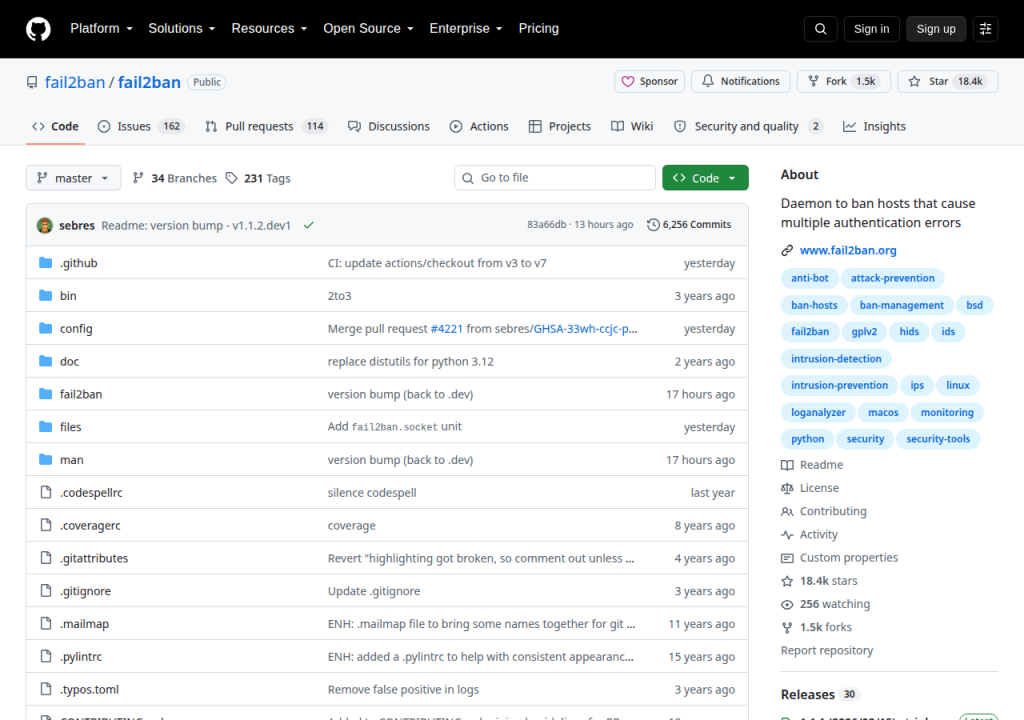Switch to the Pull requests tab
This screenshot has height=720, width=1024.
click(x=266, y=126)
